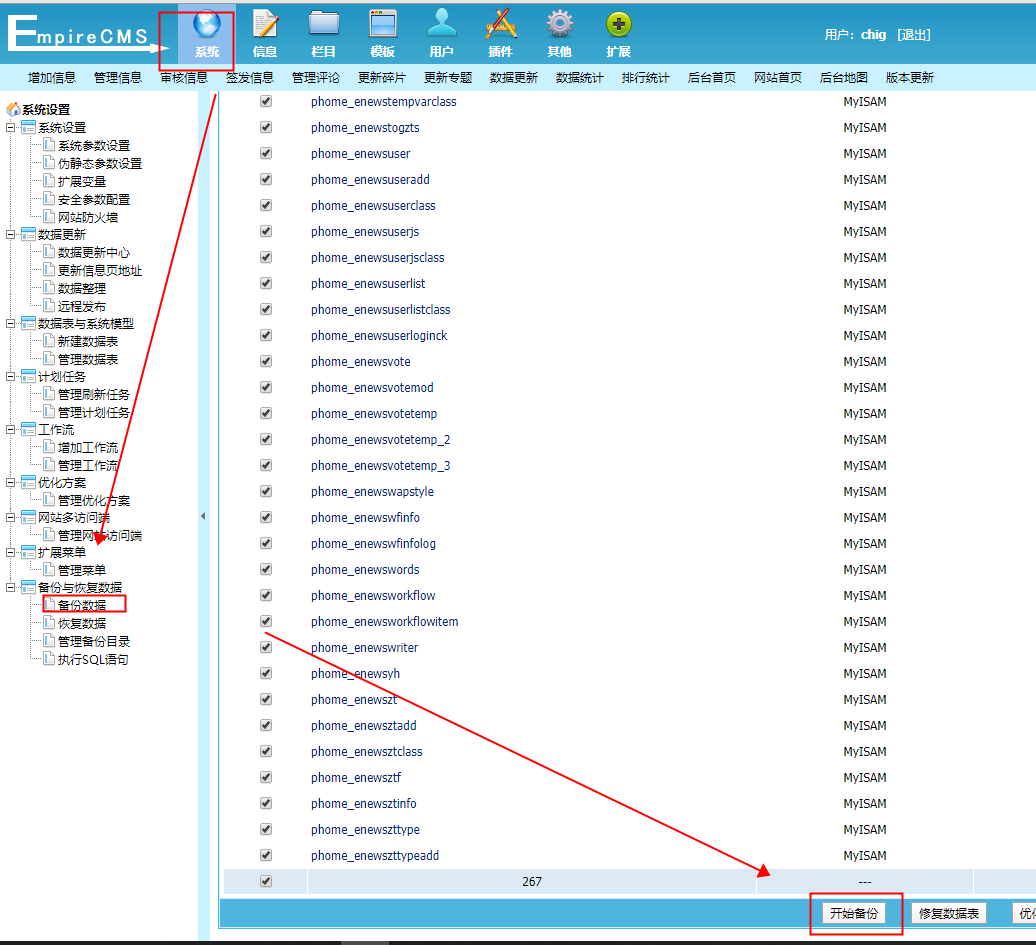Open the 备份数据 tree link
This screenshot has width=1036, height=945.
click(82, 605)
